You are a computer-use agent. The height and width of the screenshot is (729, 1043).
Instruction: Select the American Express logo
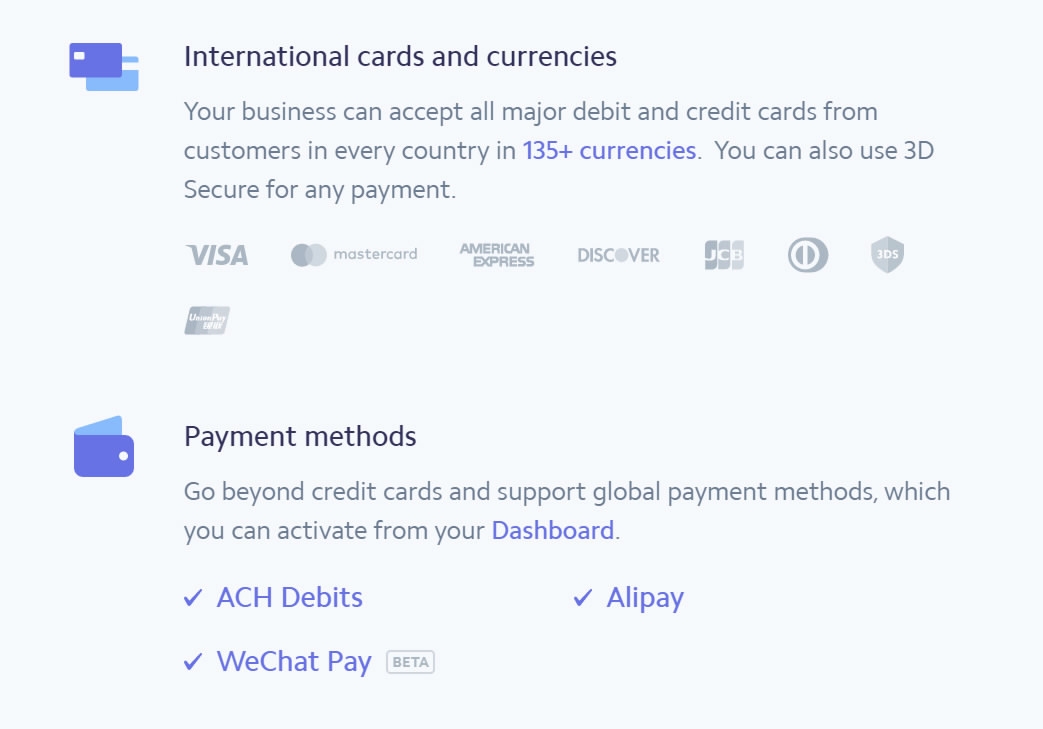tap(497, 255)
